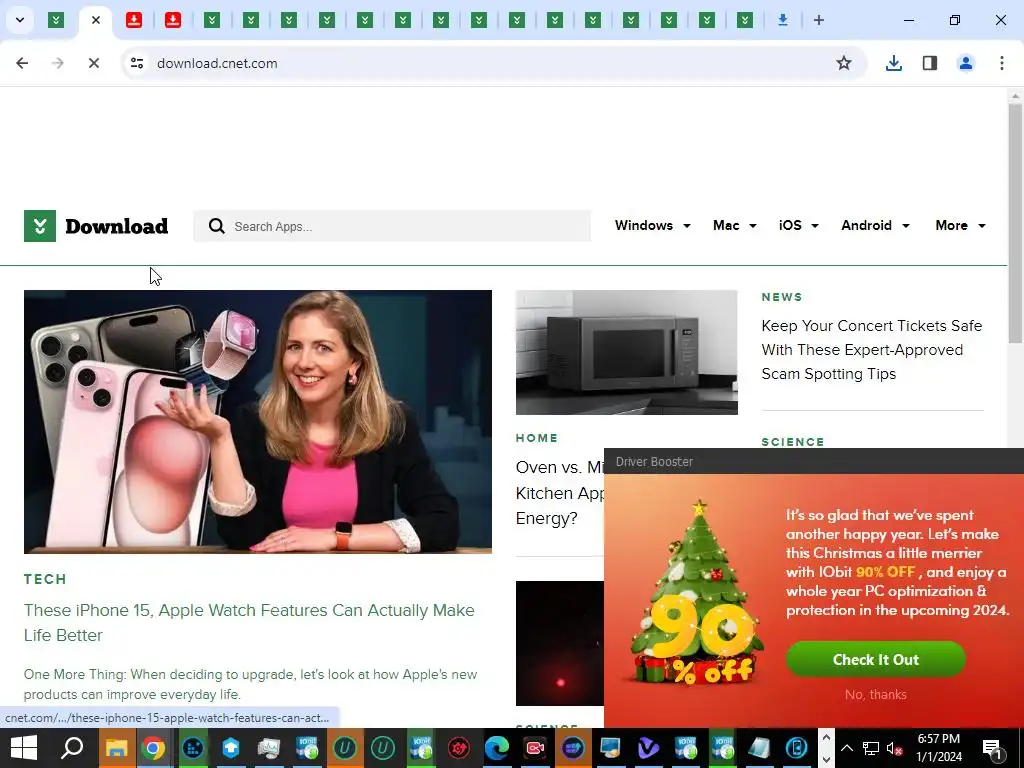This screenshot has width=1024, height=768.
Task: Open Windows Start menu
Action: coord(24,748)
